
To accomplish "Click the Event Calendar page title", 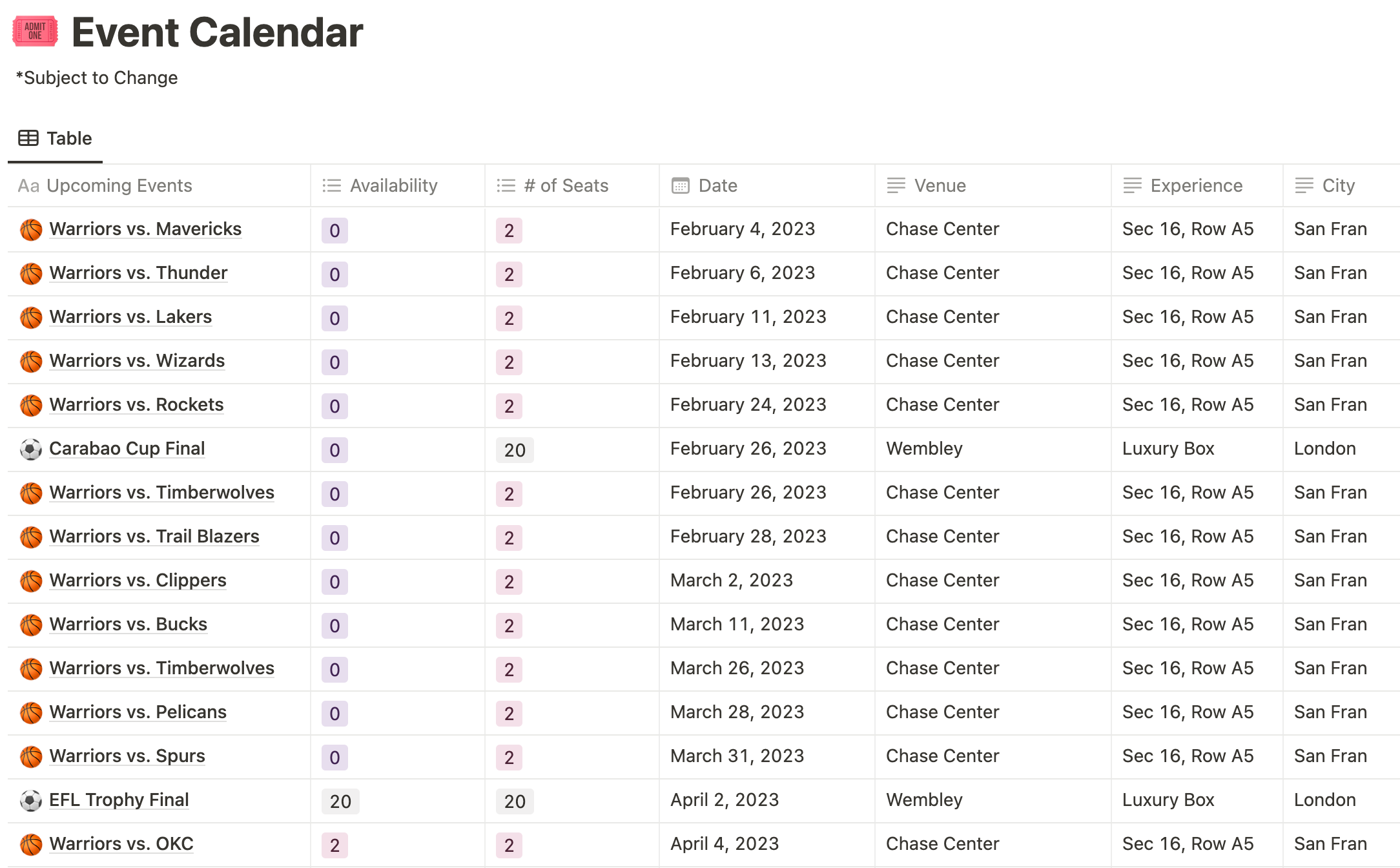I will [x=218, y=32].
